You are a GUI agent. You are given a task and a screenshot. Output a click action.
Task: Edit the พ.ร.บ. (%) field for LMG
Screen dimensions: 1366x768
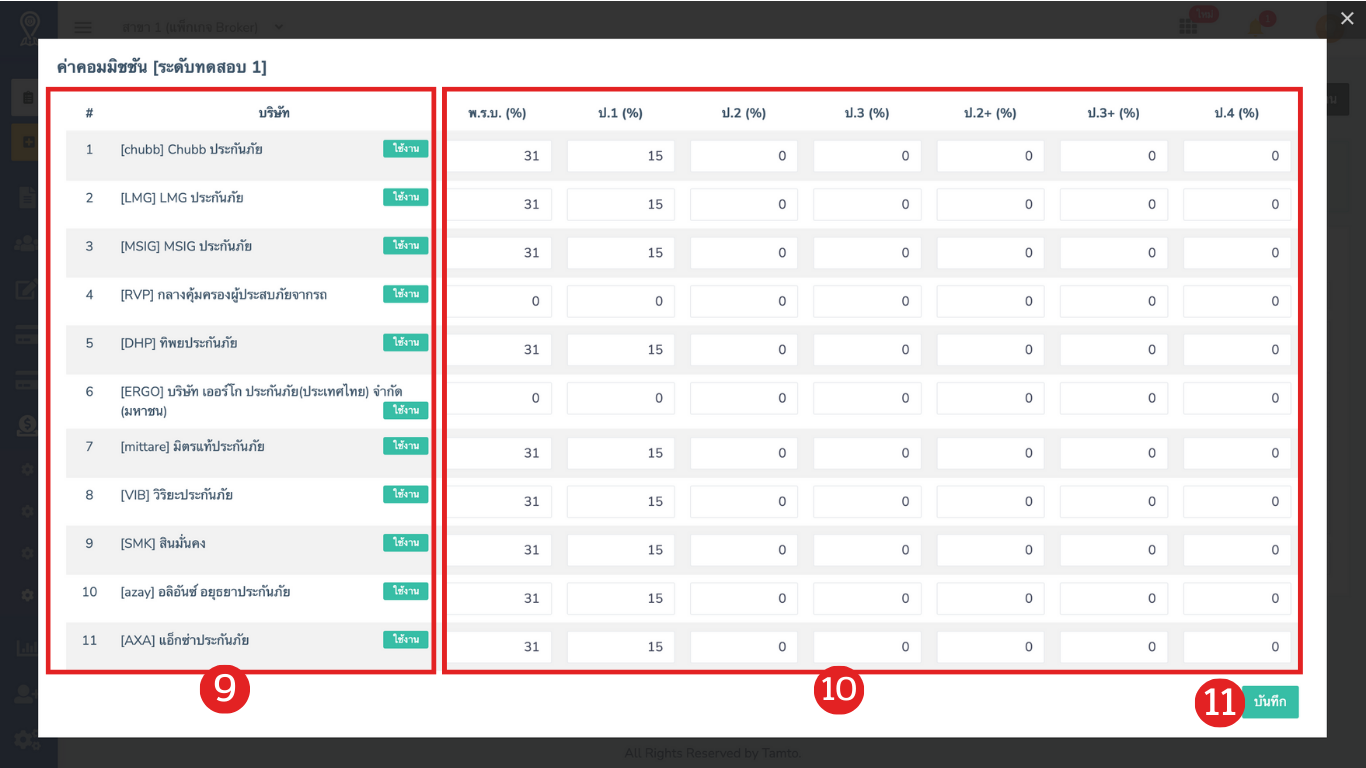(x=499, y=204)
